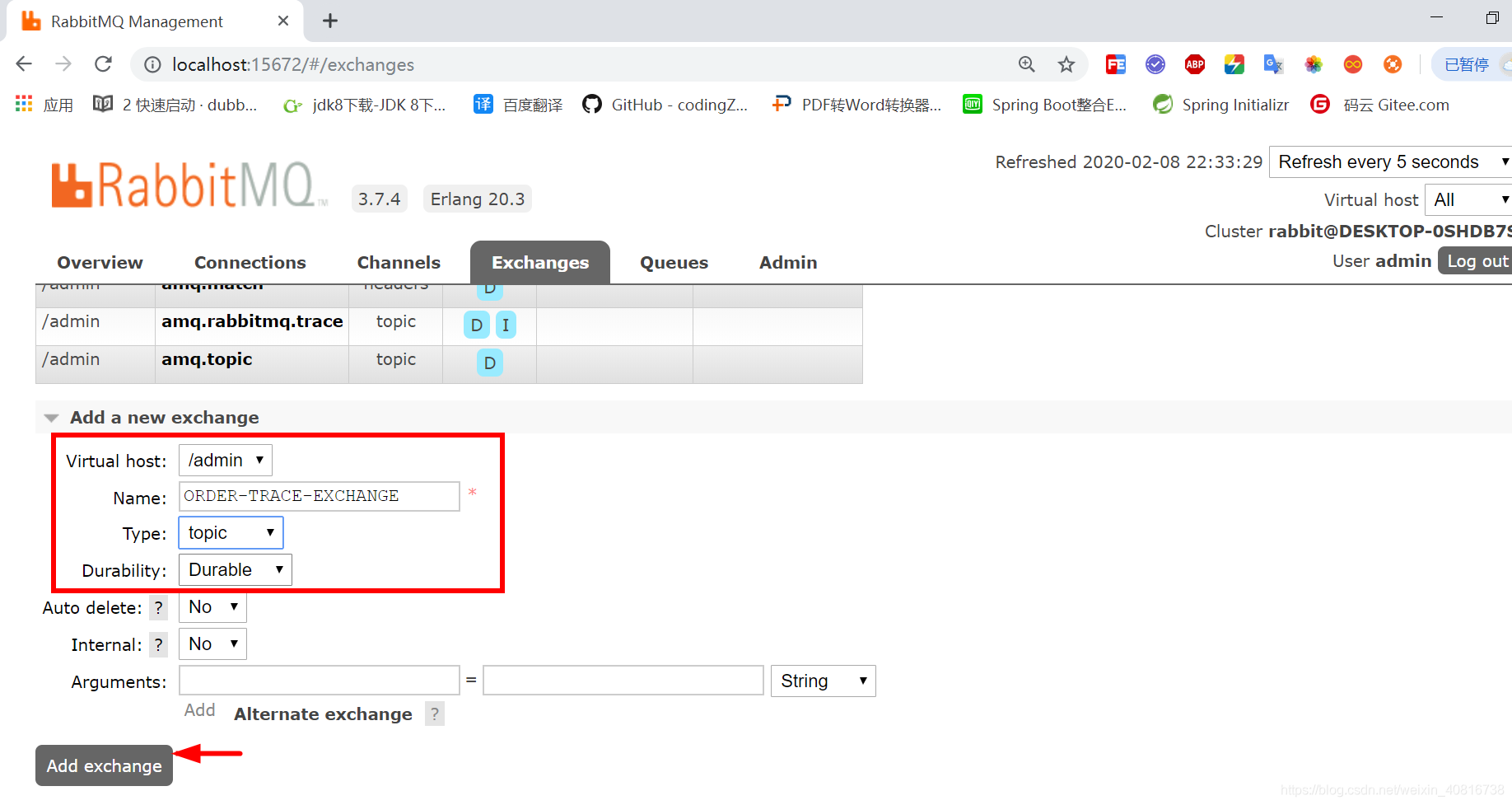Screen dimensions: 1512x805
Task: Open the Durability dropdown
Action: point(236,569)
